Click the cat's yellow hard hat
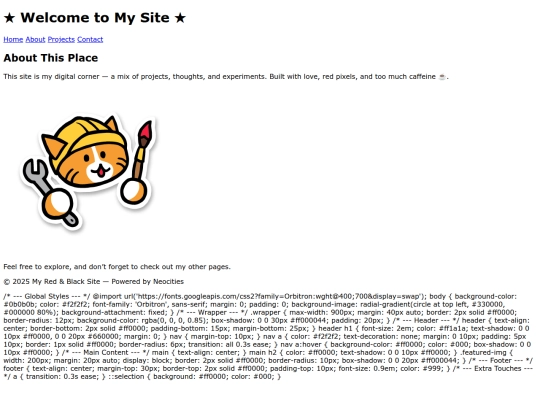 tap(91, 134)
